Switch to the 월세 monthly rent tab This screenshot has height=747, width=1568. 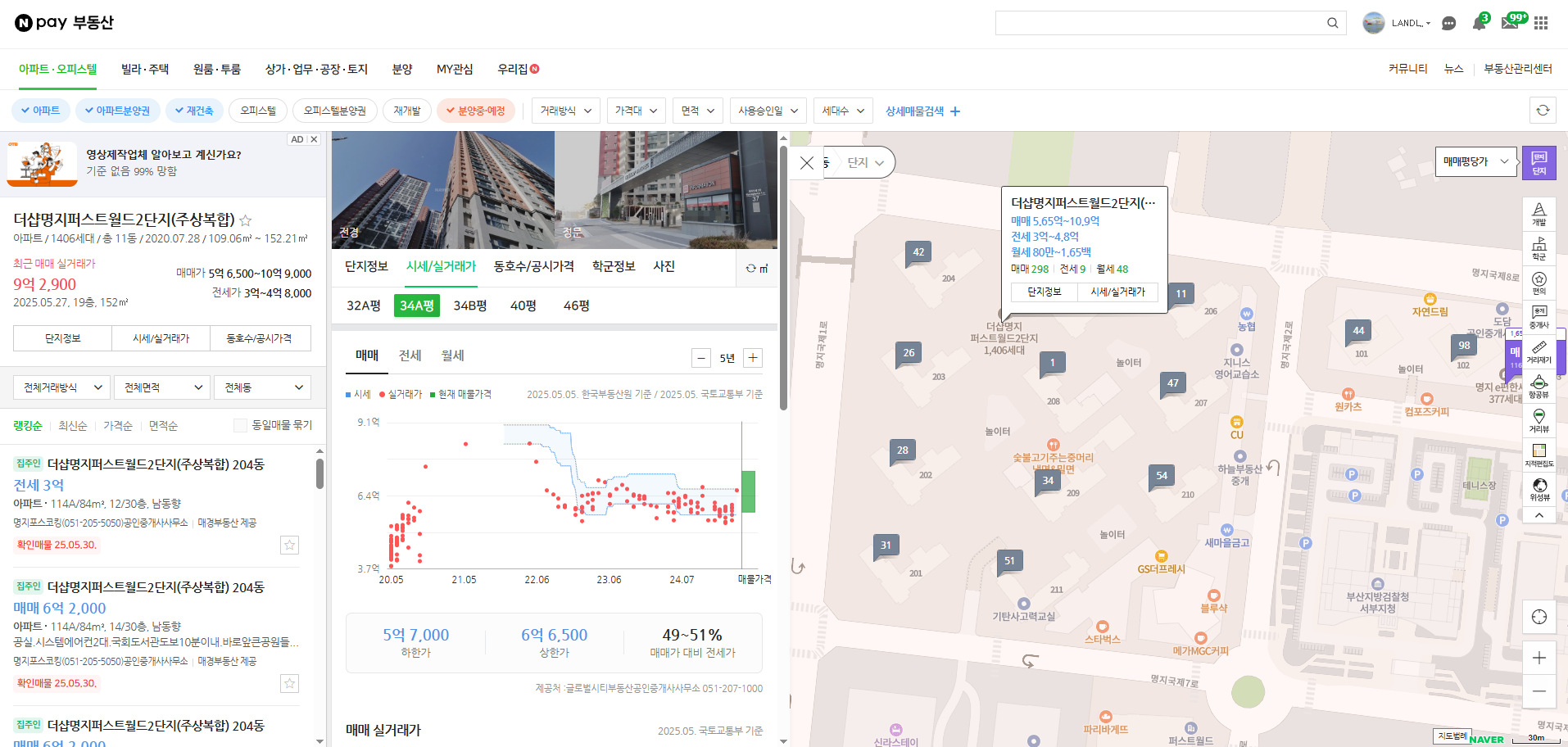click(451, 355)
